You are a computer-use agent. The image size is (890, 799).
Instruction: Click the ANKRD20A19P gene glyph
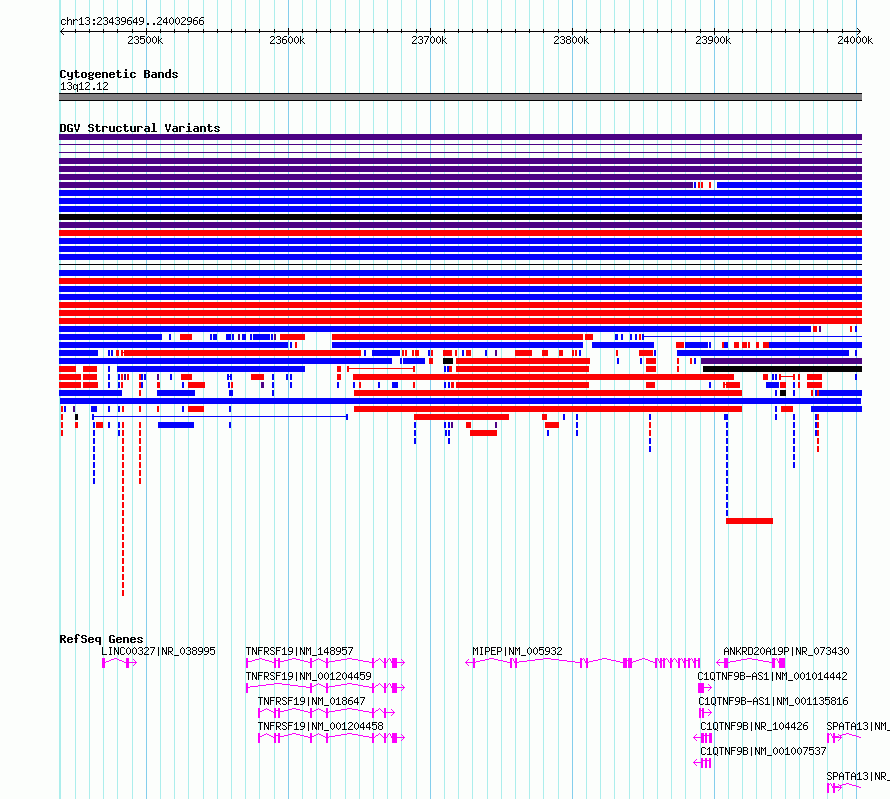pos(751,663)
